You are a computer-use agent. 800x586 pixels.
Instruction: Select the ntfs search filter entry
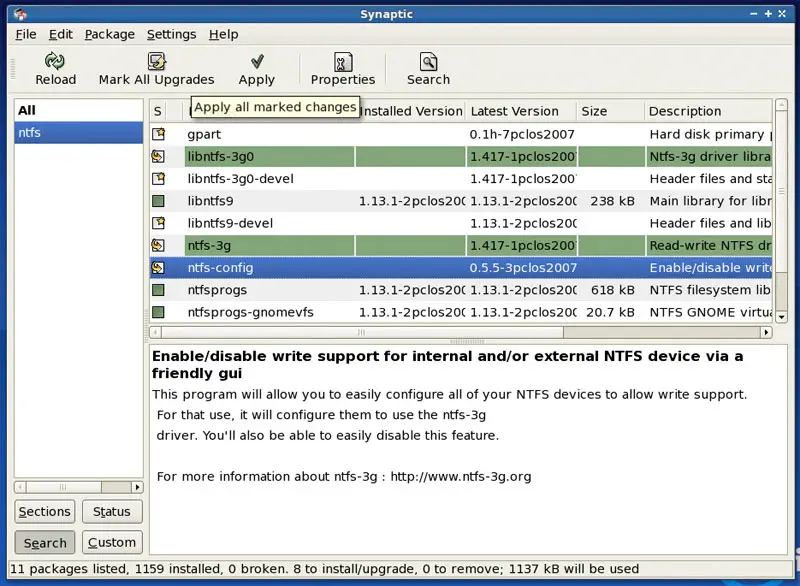click(79, 133)
